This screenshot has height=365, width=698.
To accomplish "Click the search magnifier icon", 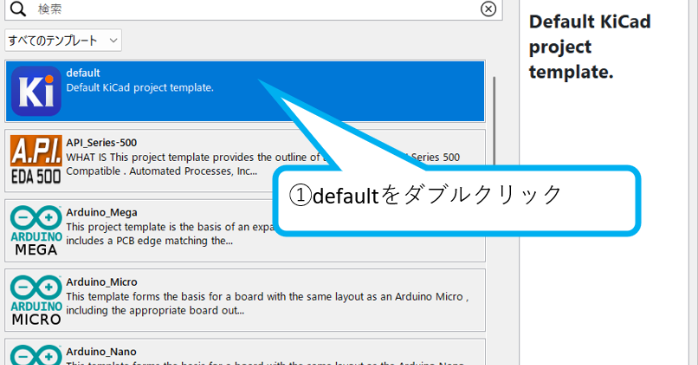I will (x=18, y=8).
